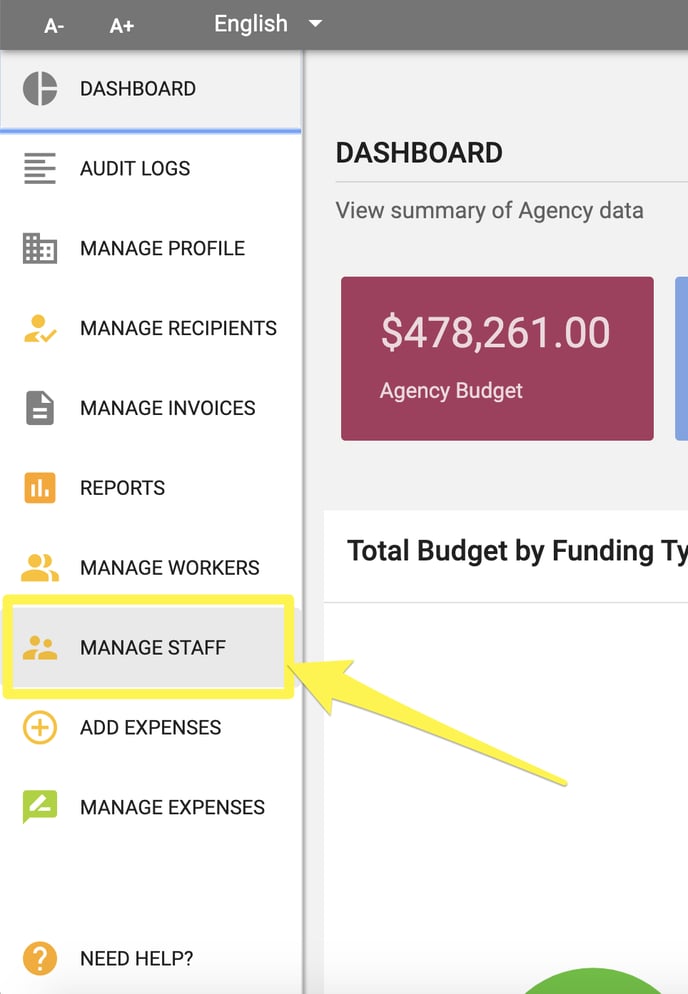The image size is (688, 994).
Task: Open Audit Logs lines icon
Action: click(x=40, y=168)
